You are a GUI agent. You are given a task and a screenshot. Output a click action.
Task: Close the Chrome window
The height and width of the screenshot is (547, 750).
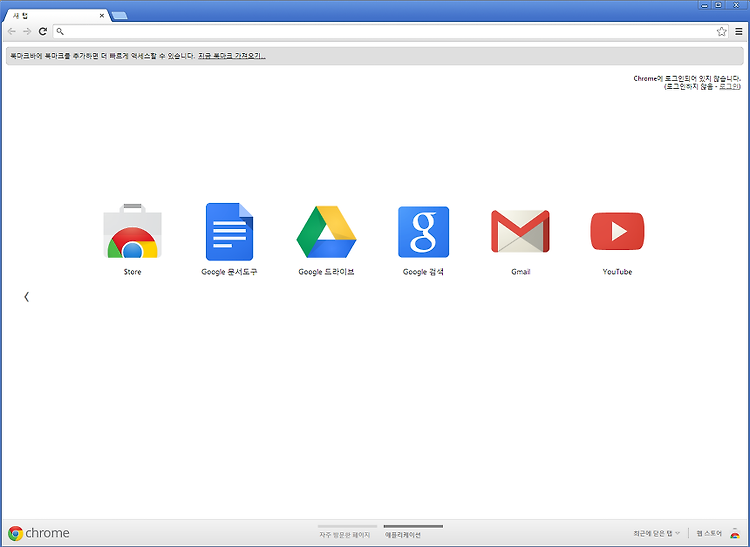click(x=737, y=5)
